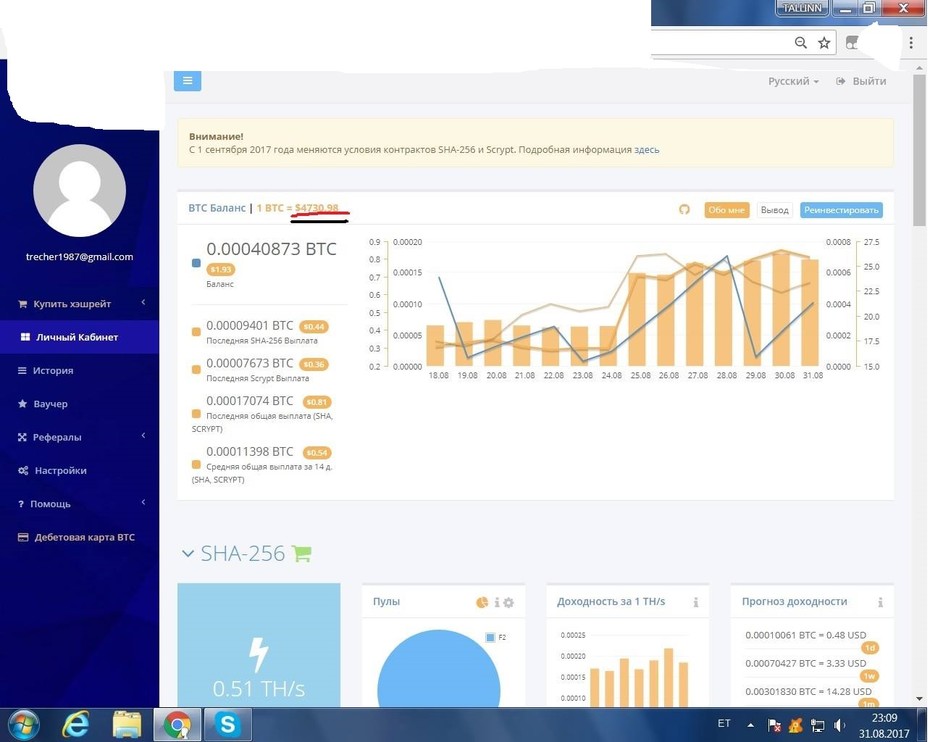The height and width of the screenshot is (742, 930).
Task: Bookmark page with the star icon
Action: (x=824, y=43)
